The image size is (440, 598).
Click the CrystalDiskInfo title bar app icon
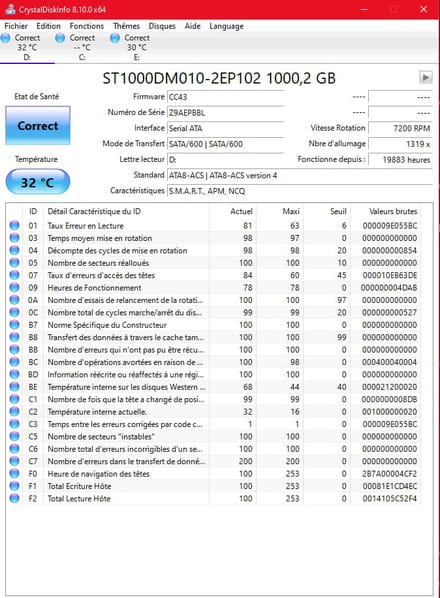point(10,9)
